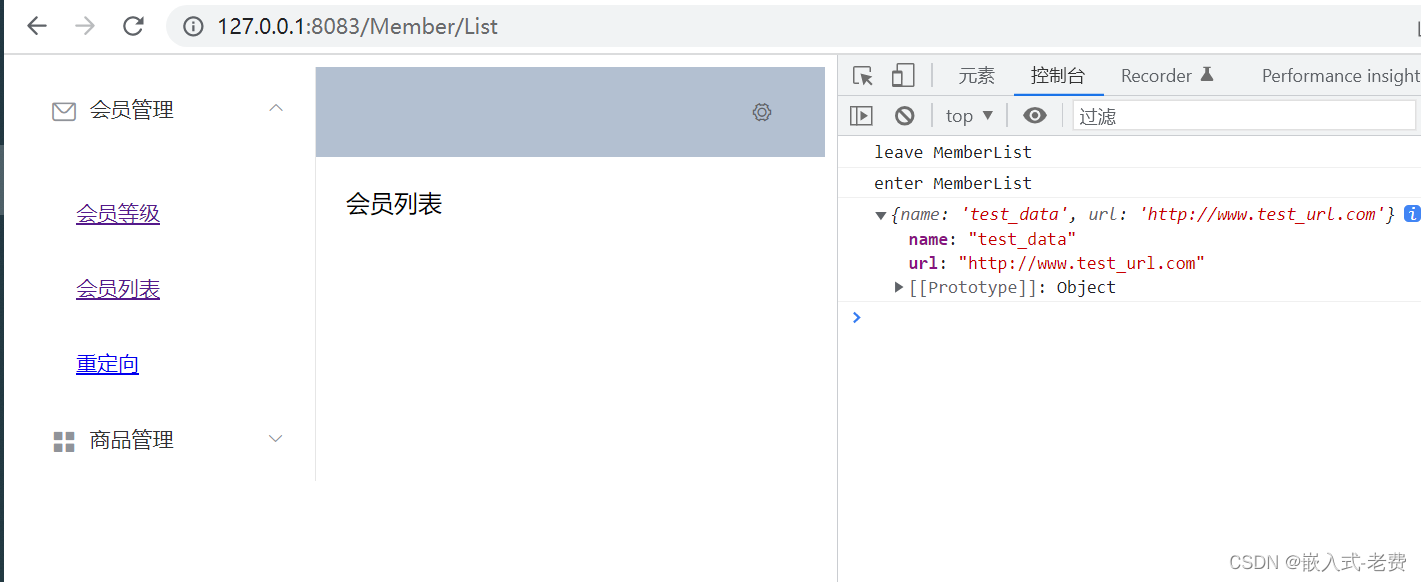Open the Recorder panel tab
The height and width of the screenshot is (582, 1421).
coord(1157,75)
